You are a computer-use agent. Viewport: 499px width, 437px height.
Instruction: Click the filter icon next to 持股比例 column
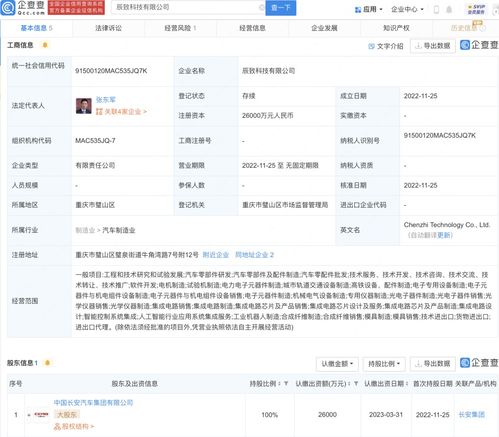pos(286,384)
